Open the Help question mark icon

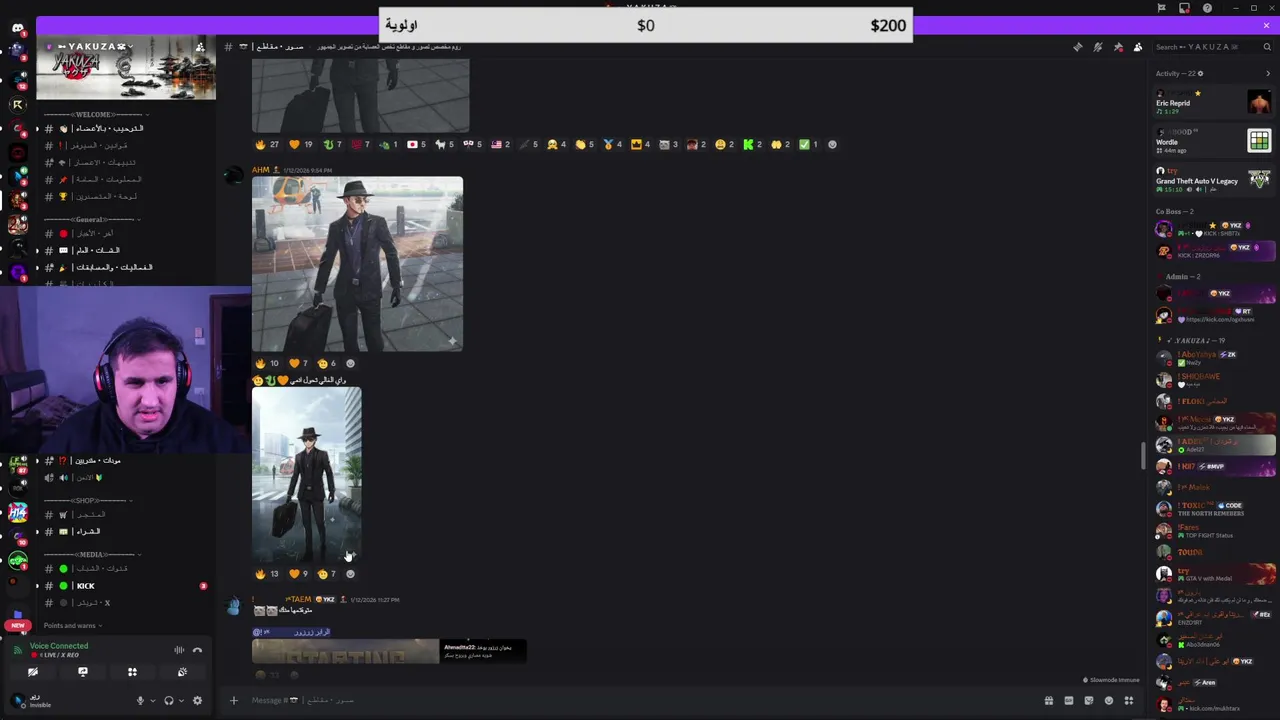[1207, 8]
